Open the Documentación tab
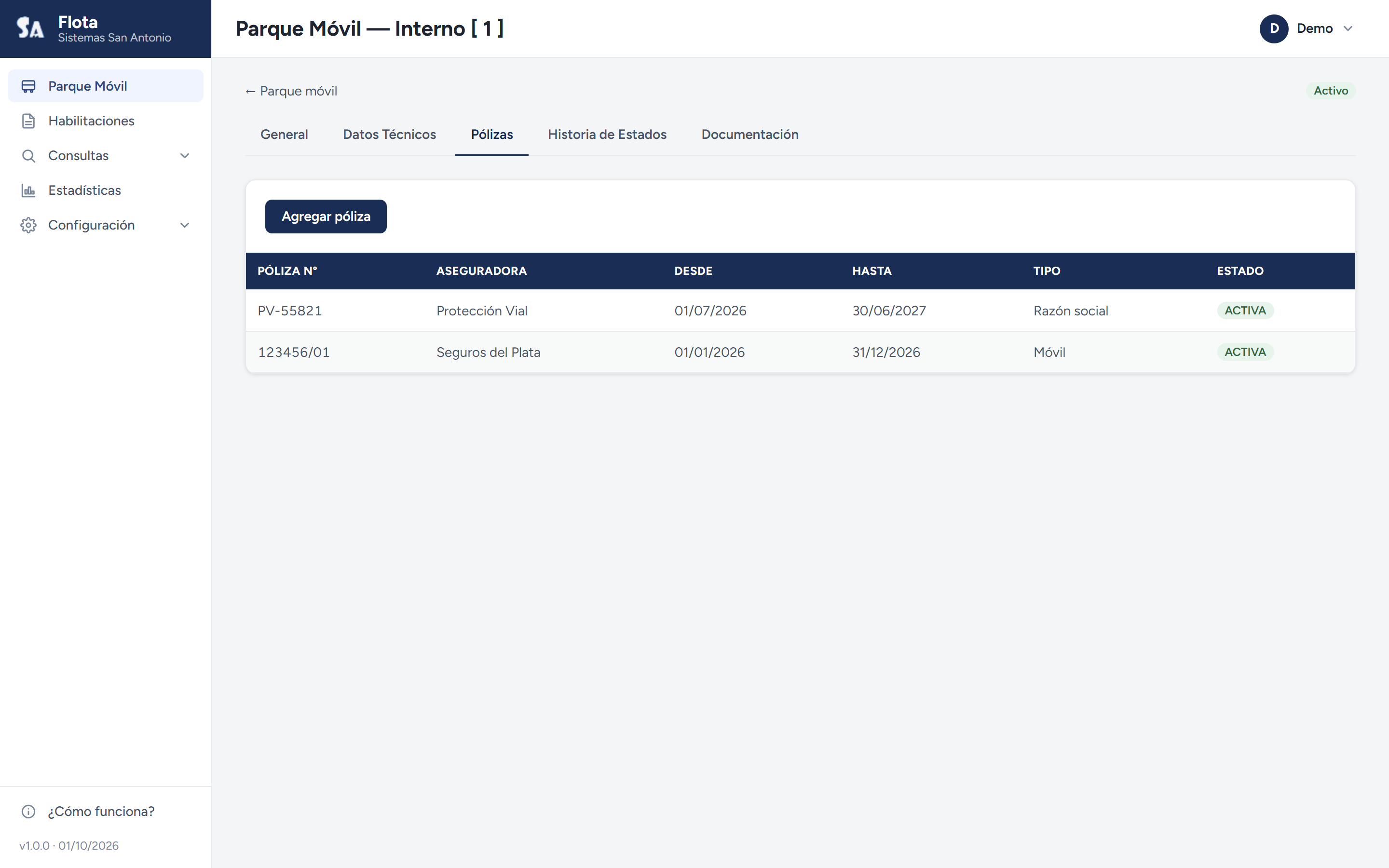The image size is (1389, 868). [749, 135]
